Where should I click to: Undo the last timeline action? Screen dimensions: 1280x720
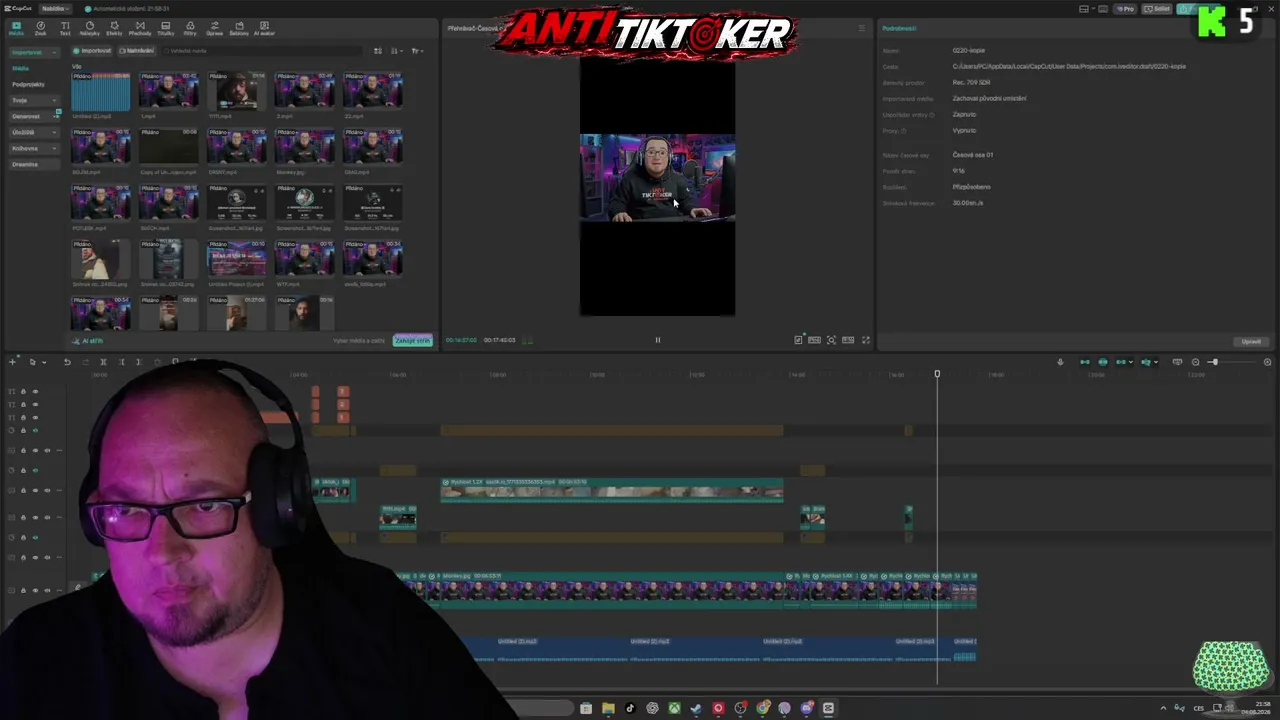67,362
